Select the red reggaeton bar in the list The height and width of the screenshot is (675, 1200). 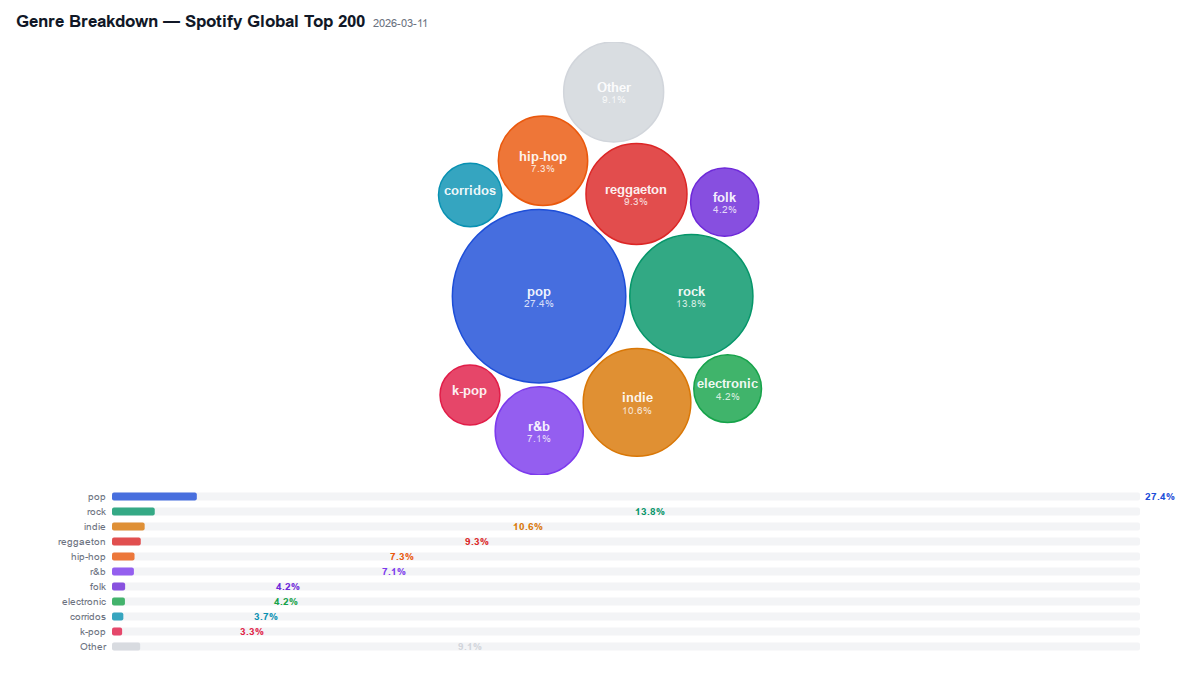(126, 542)
